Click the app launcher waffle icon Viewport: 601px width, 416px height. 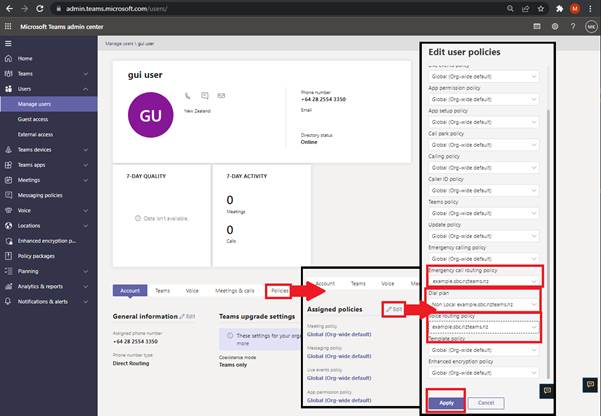[x=8, y=26]
